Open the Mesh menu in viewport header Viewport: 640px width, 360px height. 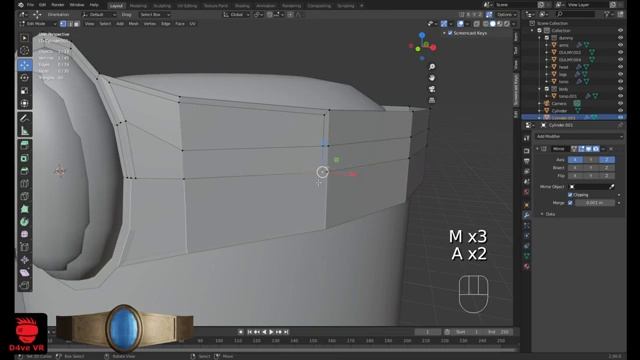tap(133, 24)
